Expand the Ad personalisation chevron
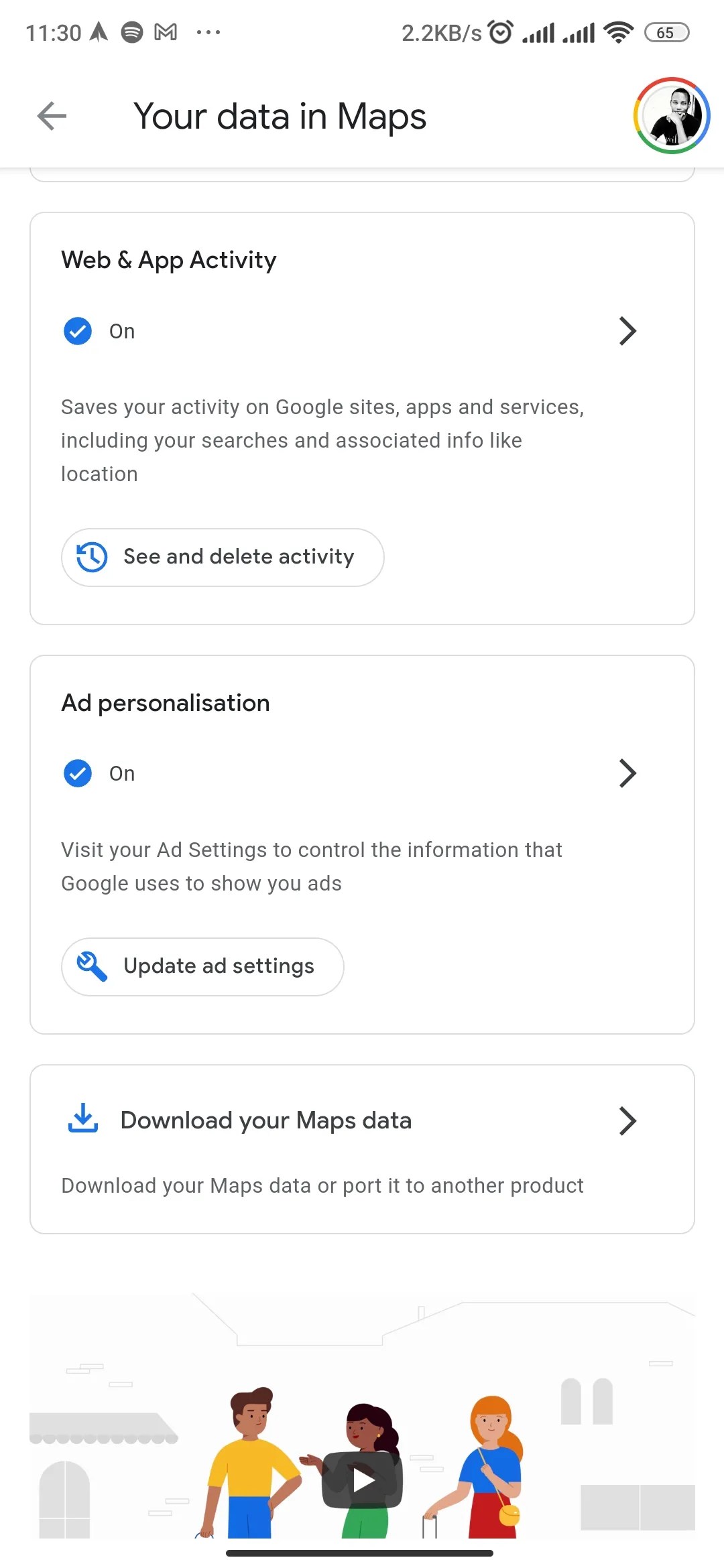 tap(627, 773)
